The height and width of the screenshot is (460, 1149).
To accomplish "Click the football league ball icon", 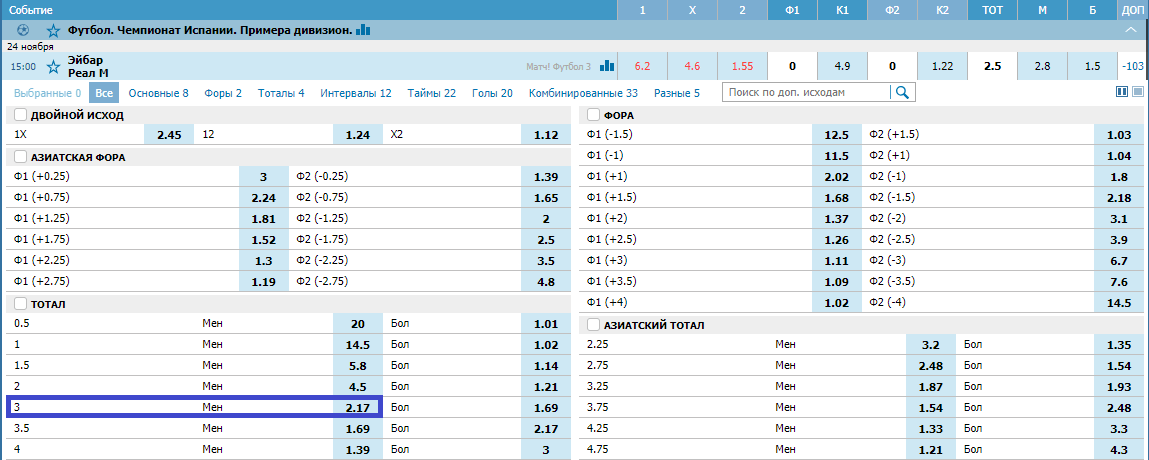I will pos(23,30).
